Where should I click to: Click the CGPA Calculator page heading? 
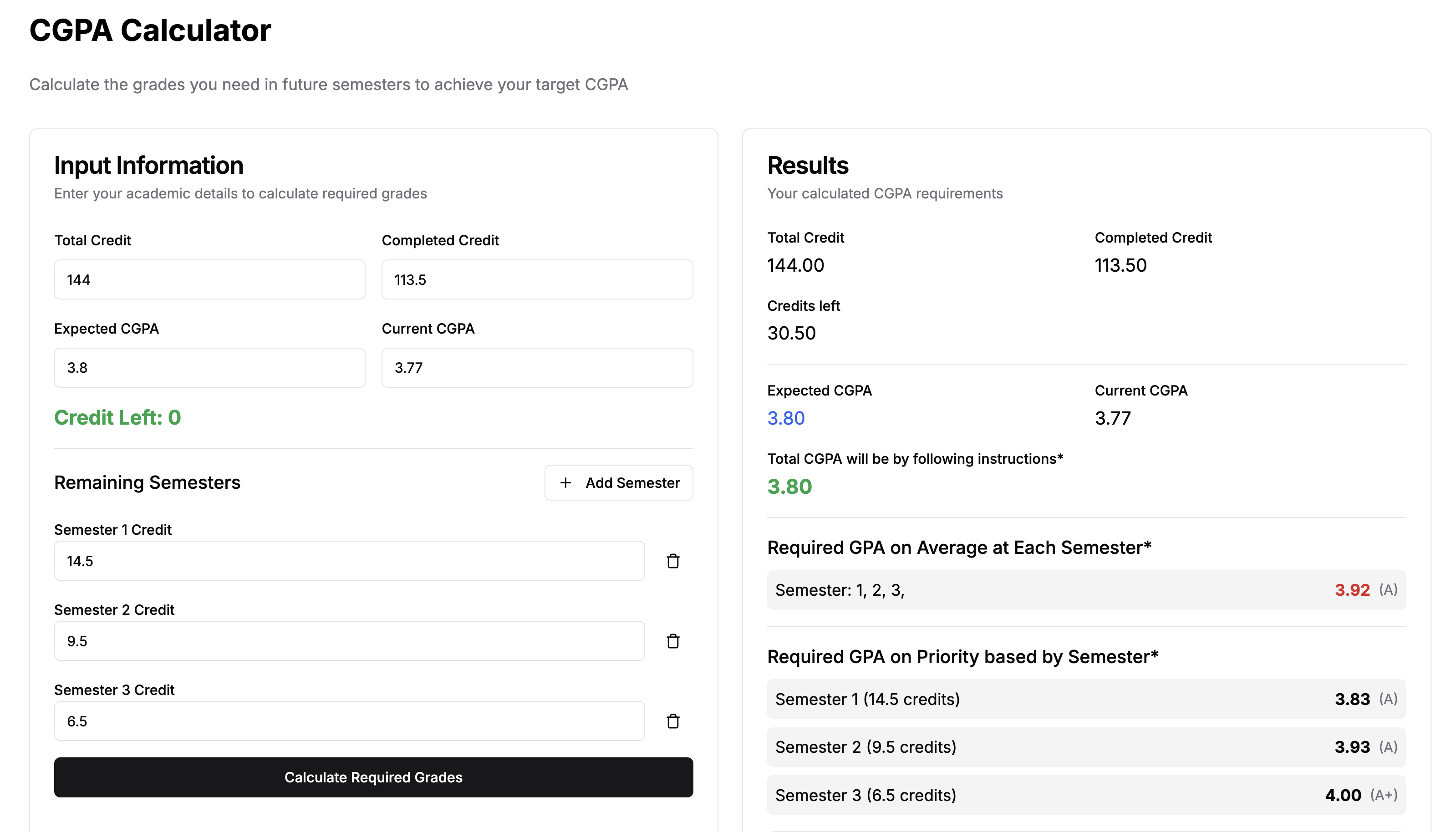pos(150,30)
